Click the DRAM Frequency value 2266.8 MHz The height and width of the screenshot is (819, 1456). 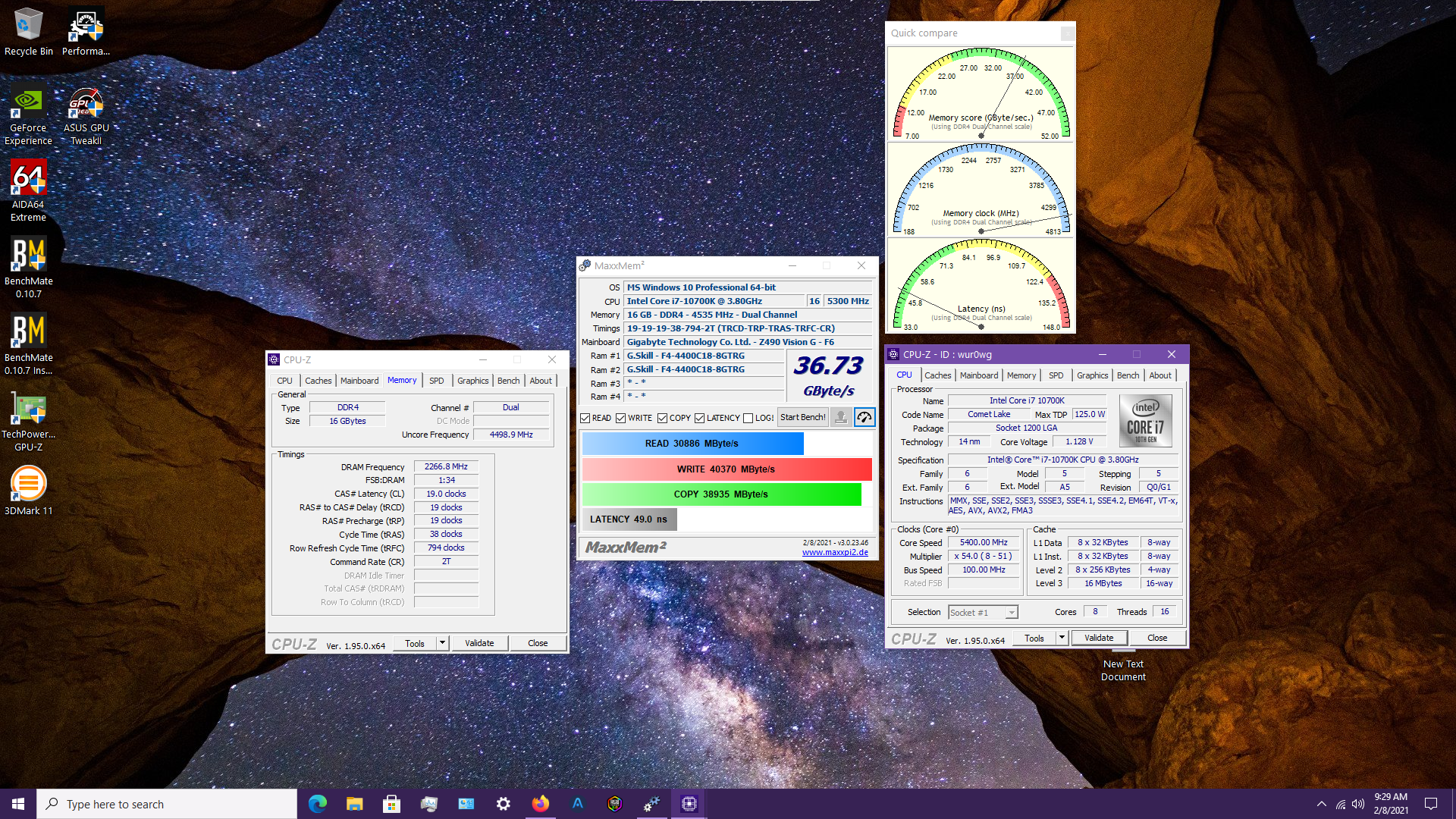(x=446, y=467)
